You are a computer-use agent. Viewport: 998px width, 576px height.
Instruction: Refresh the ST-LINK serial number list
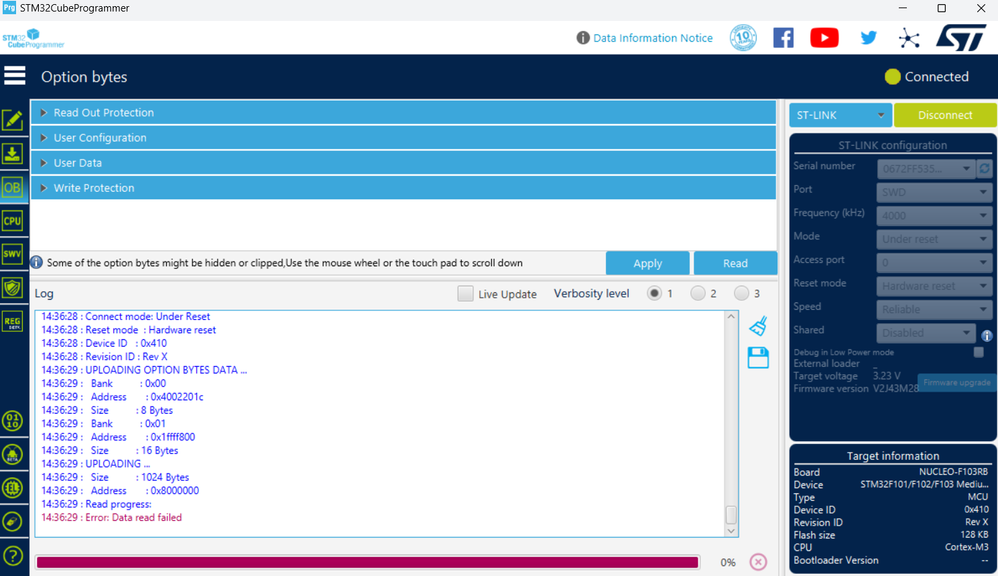pos(985,169)
